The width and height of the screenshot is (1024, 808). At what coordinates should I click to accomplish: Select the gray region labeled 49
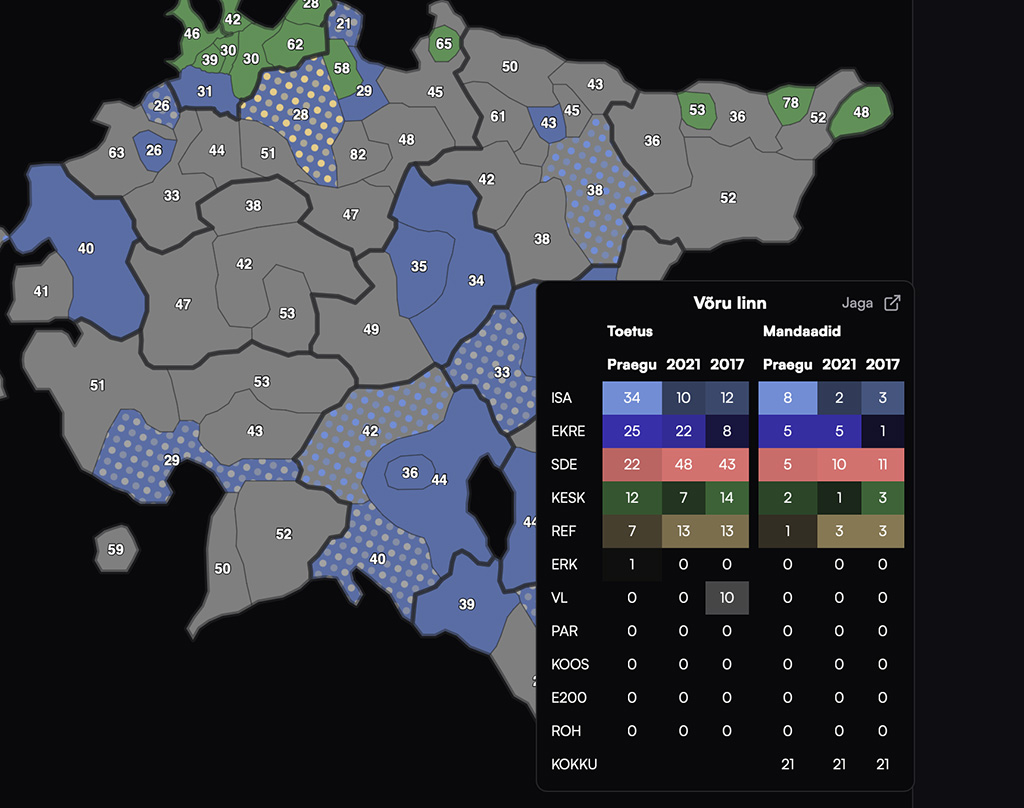pos(371,329)
